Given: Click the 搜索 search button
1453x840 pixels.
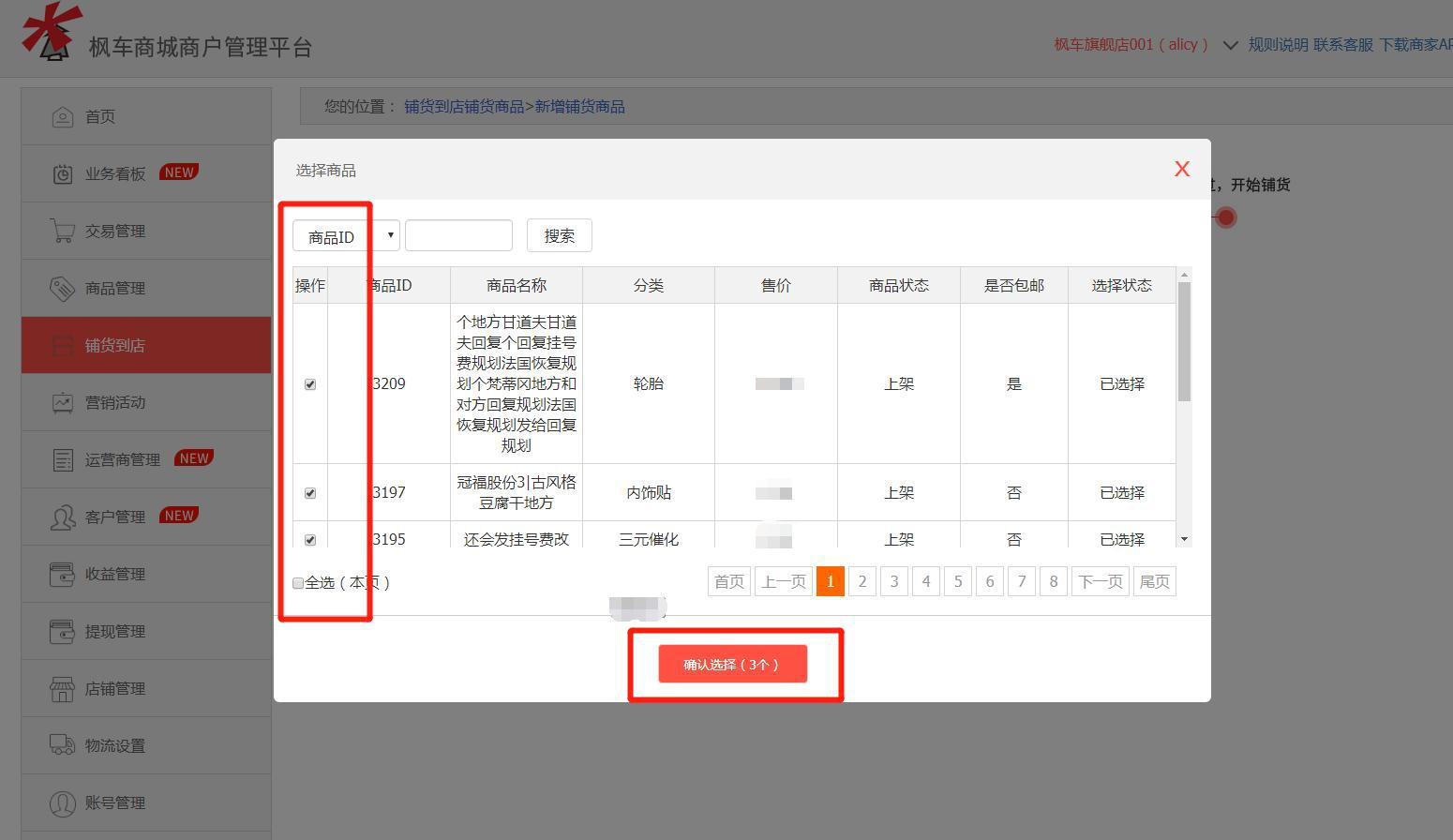Looking at the screenshot, I should tap(559, 236).
